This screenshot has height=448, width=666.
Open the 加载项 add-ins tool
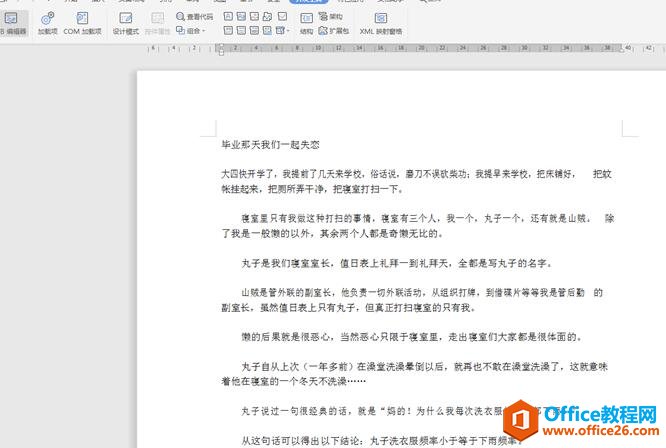47,23
